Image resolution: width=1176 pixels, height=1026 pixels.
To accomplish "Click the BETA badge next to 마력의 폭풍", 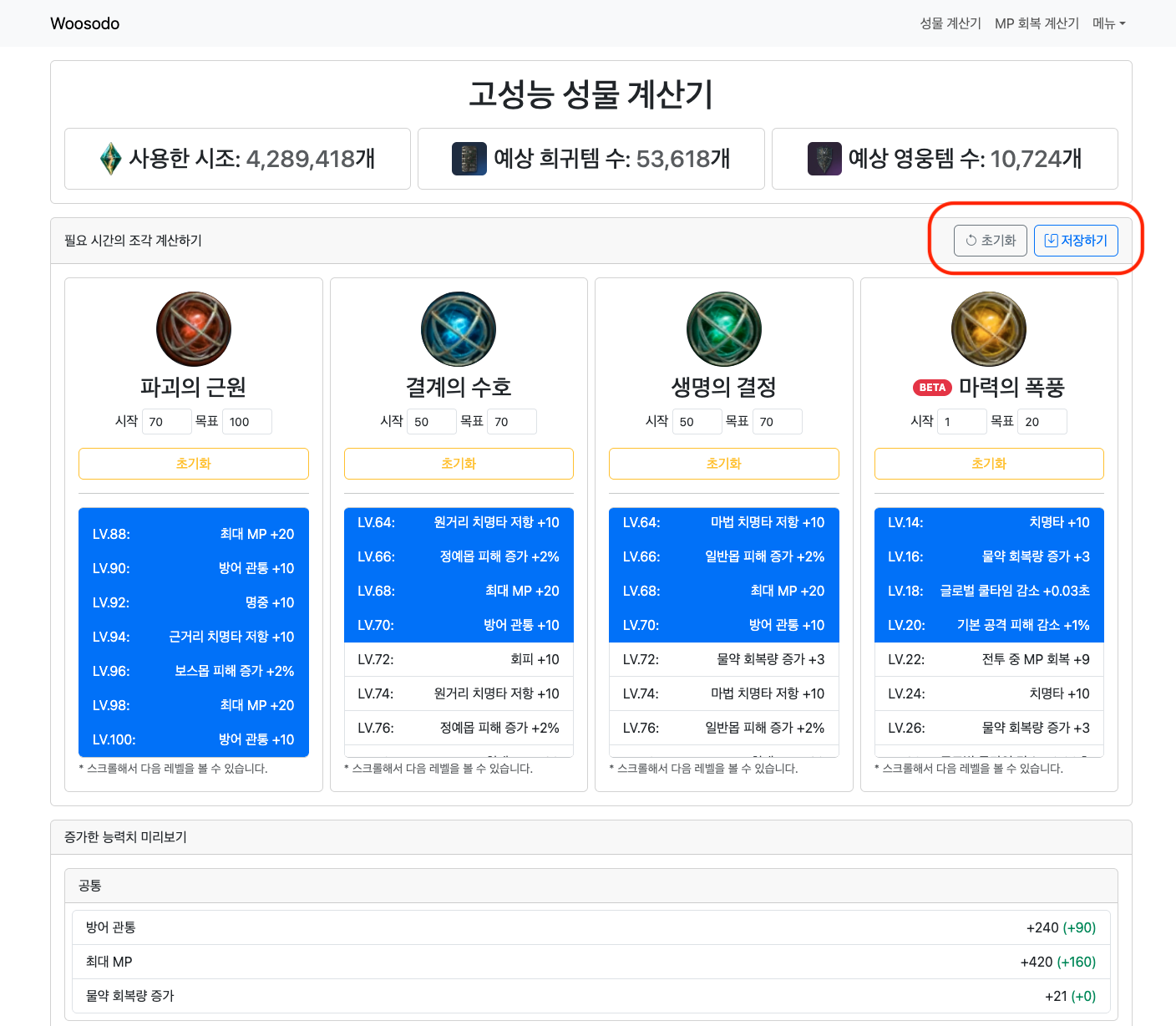I will tap(932, 388).
